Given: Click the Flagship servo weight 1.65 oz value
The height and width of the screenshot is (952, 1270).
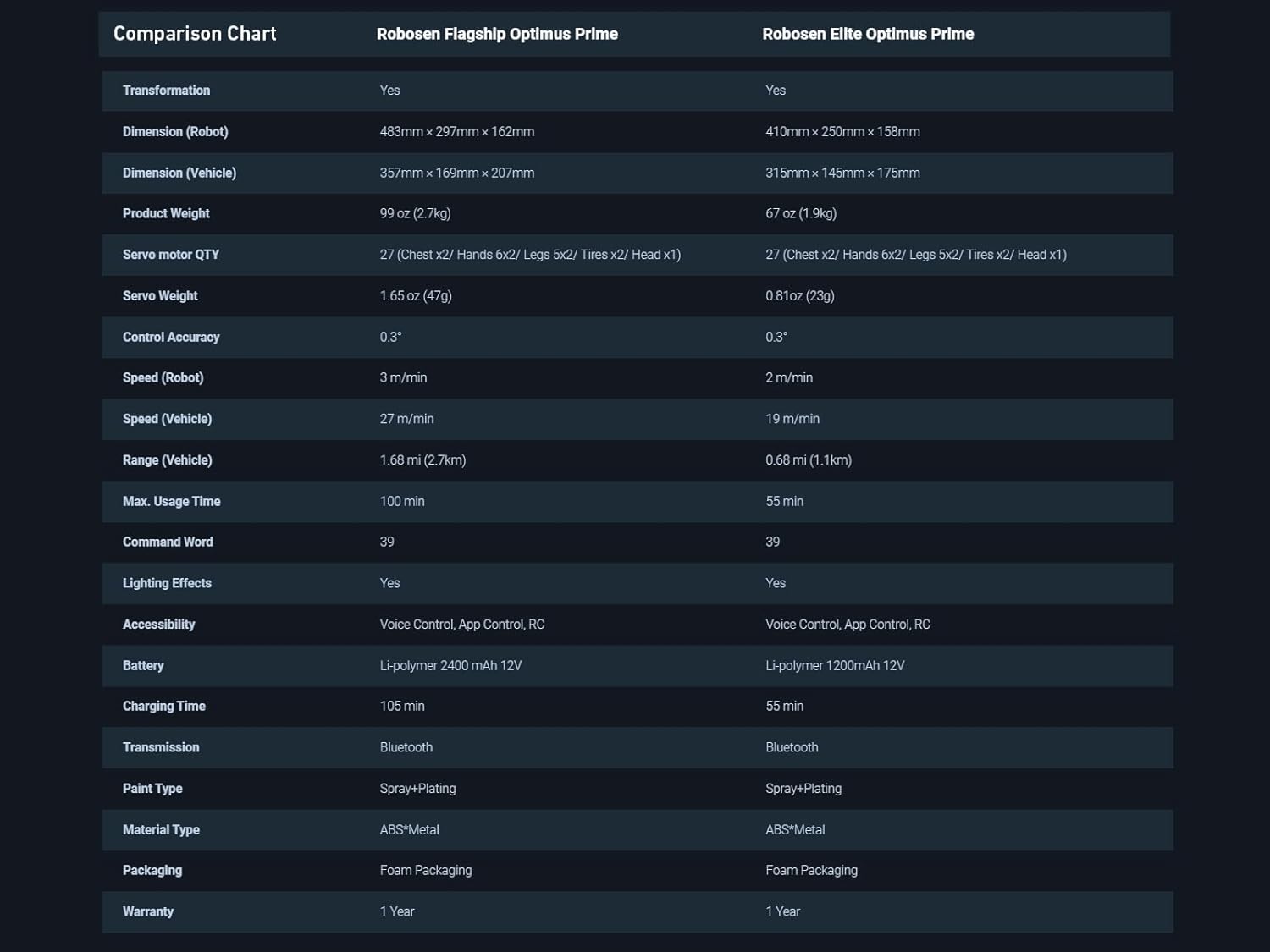Looking at the screenshot, I should (x=416, y=296).
